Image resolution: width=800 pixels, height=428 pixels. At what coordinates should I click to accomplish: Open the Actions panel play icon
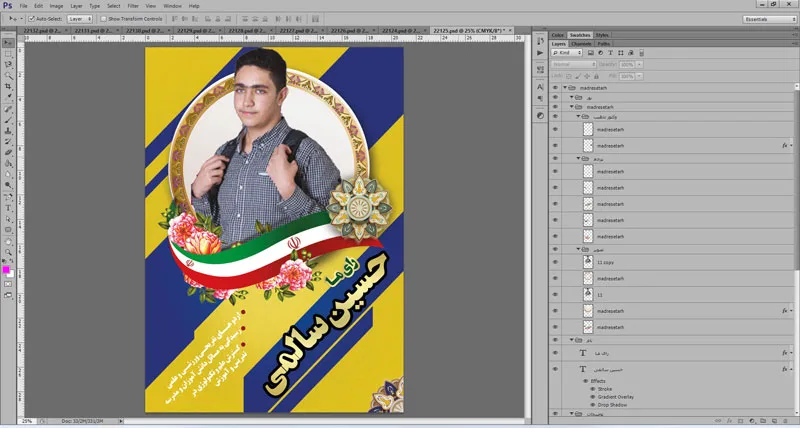tap(540, 53)
